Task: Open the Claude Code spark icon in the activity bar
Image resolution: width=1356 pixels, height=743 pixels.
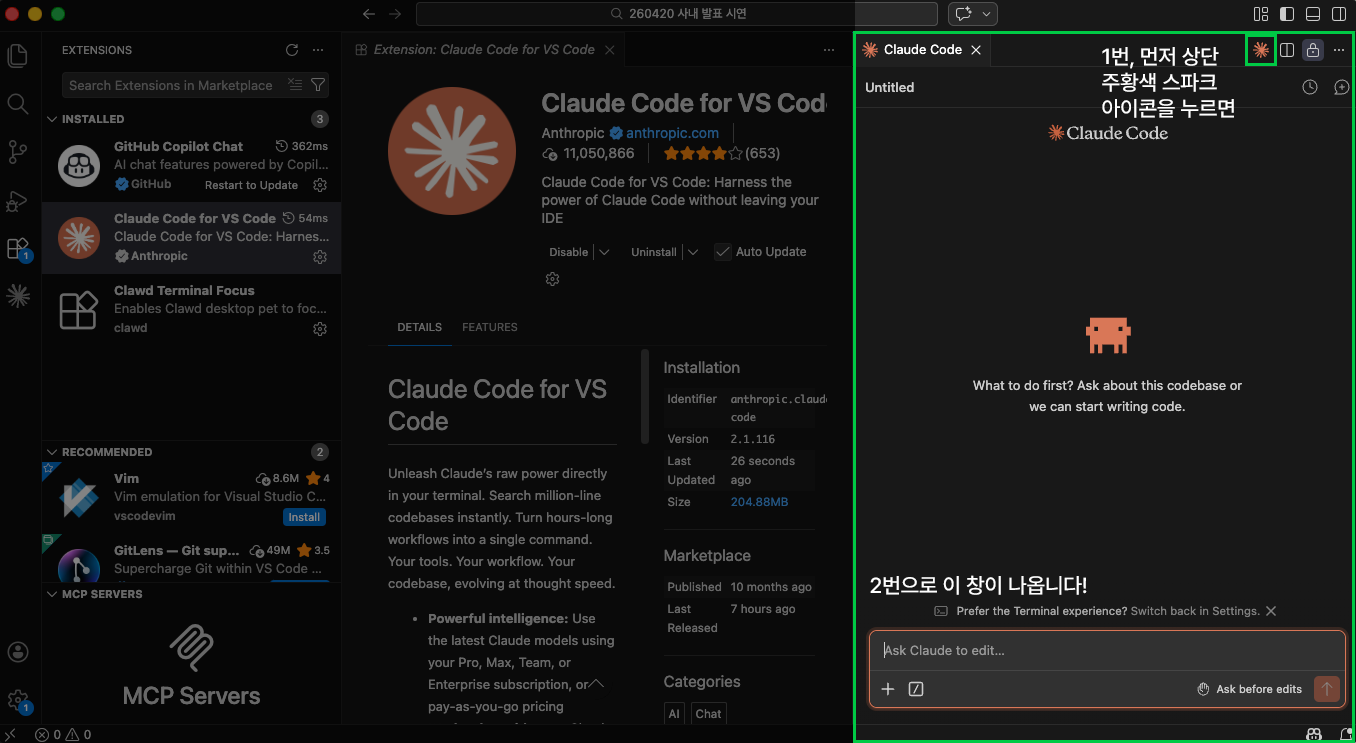Action: click(17, 295)
